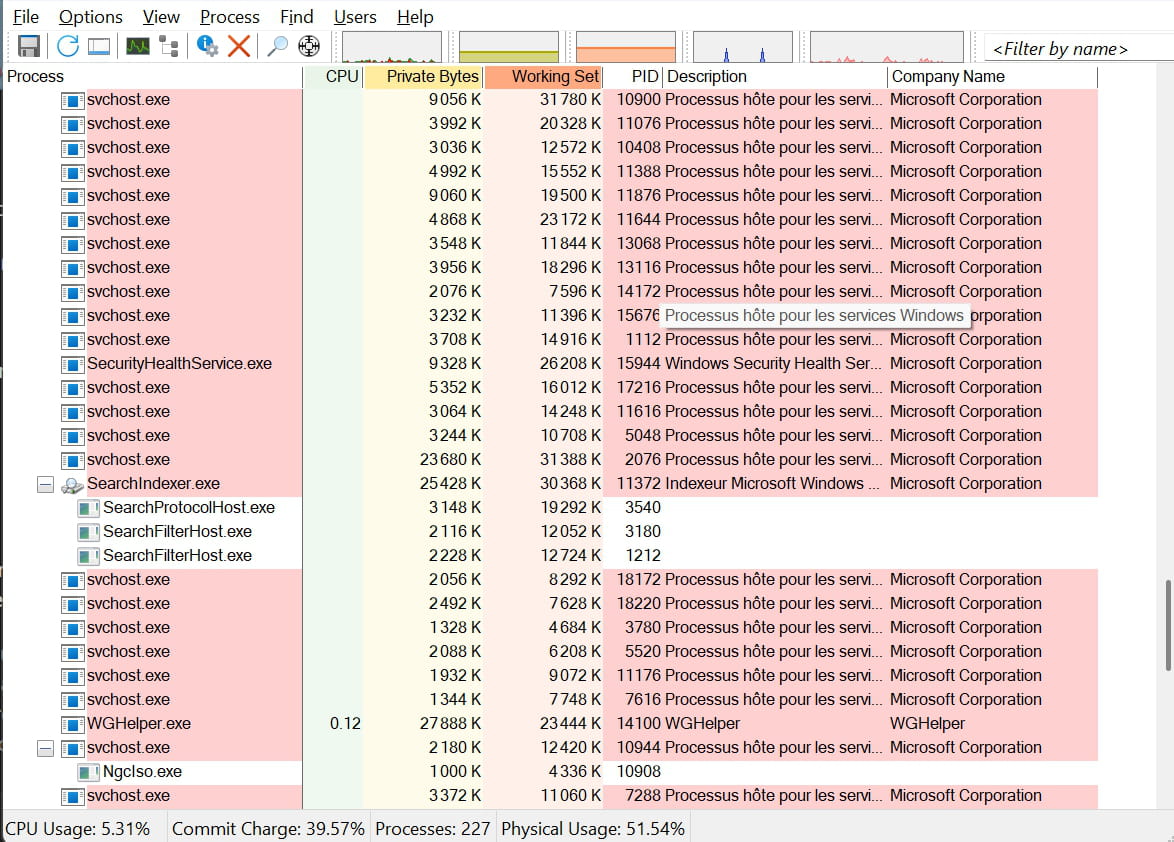Sort by the Working Set column header
1174x842 pixels.
tap(544, 77)
